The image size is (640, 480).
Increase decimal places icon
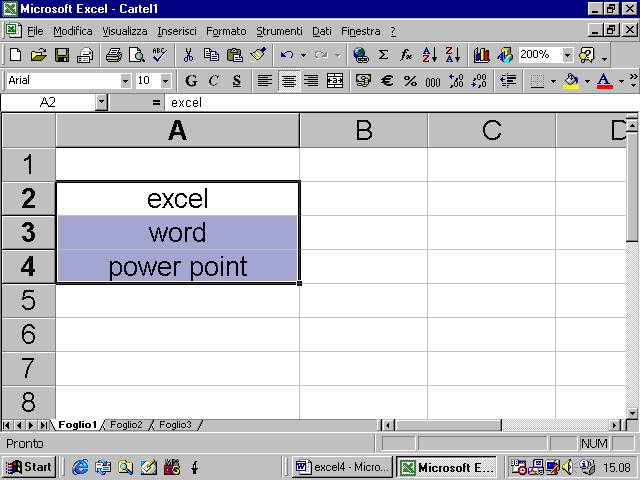(x=456, y=81)
